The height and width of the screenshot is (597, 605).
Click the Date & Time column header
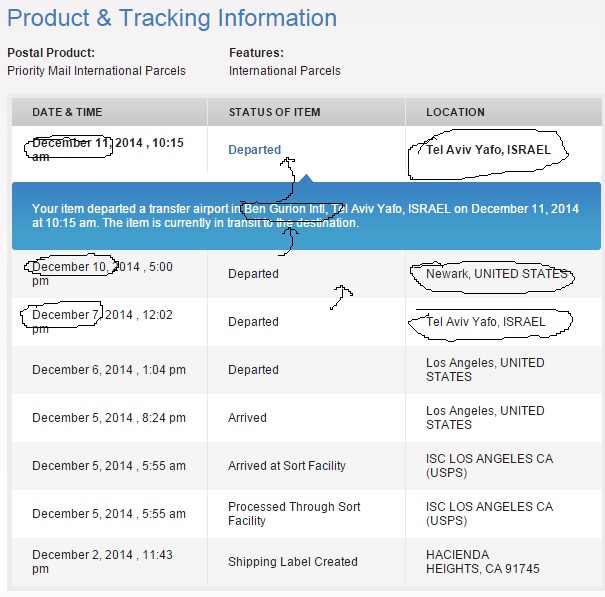pyautogui.click(x=67, y=112)
